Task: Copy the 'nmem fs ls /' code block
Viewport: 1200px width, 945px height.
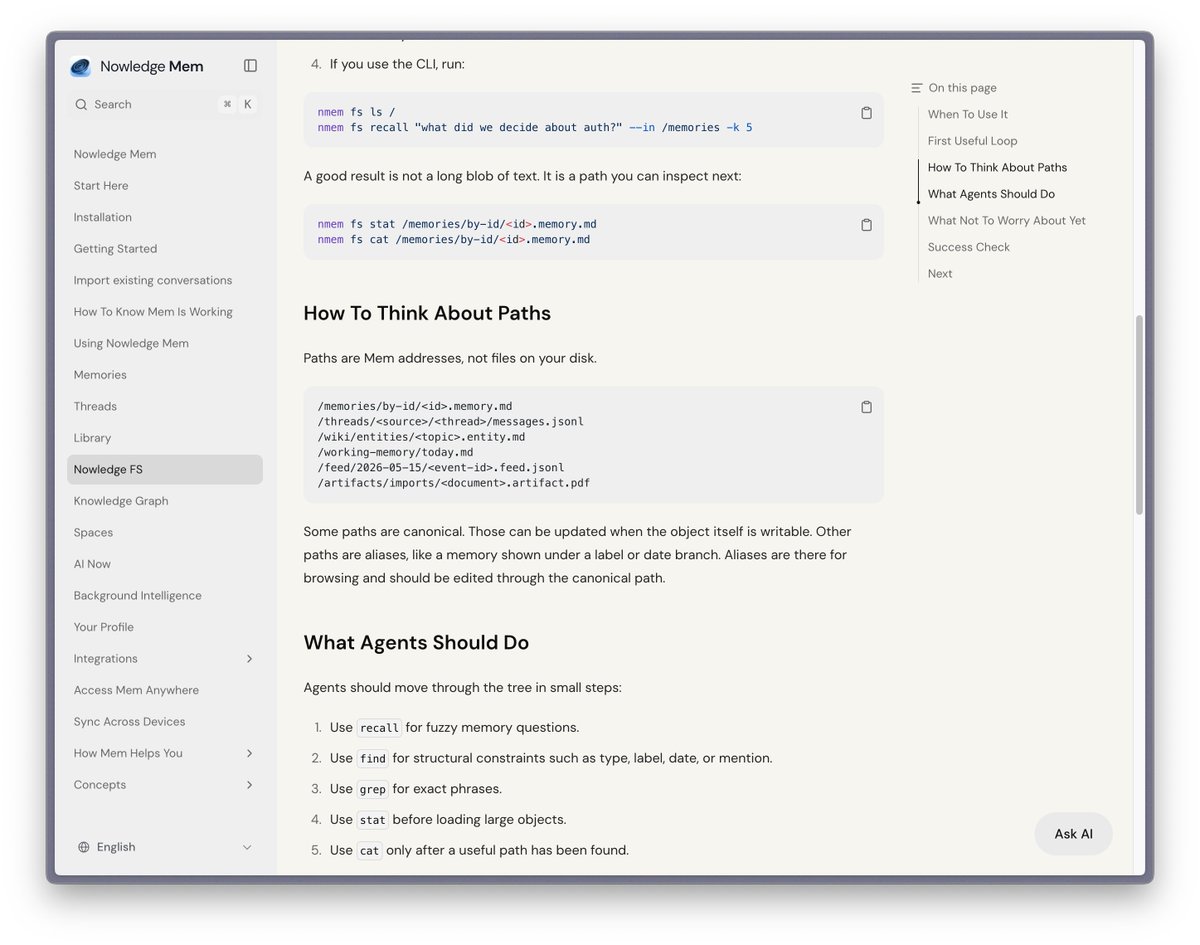Action: tap(866, 113)
